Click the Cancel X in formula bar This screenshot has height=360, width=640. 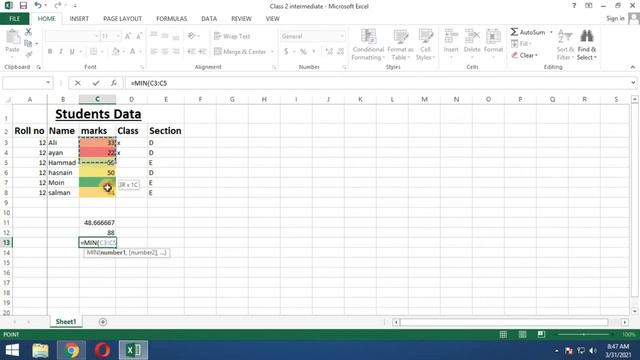click(78, 83)
